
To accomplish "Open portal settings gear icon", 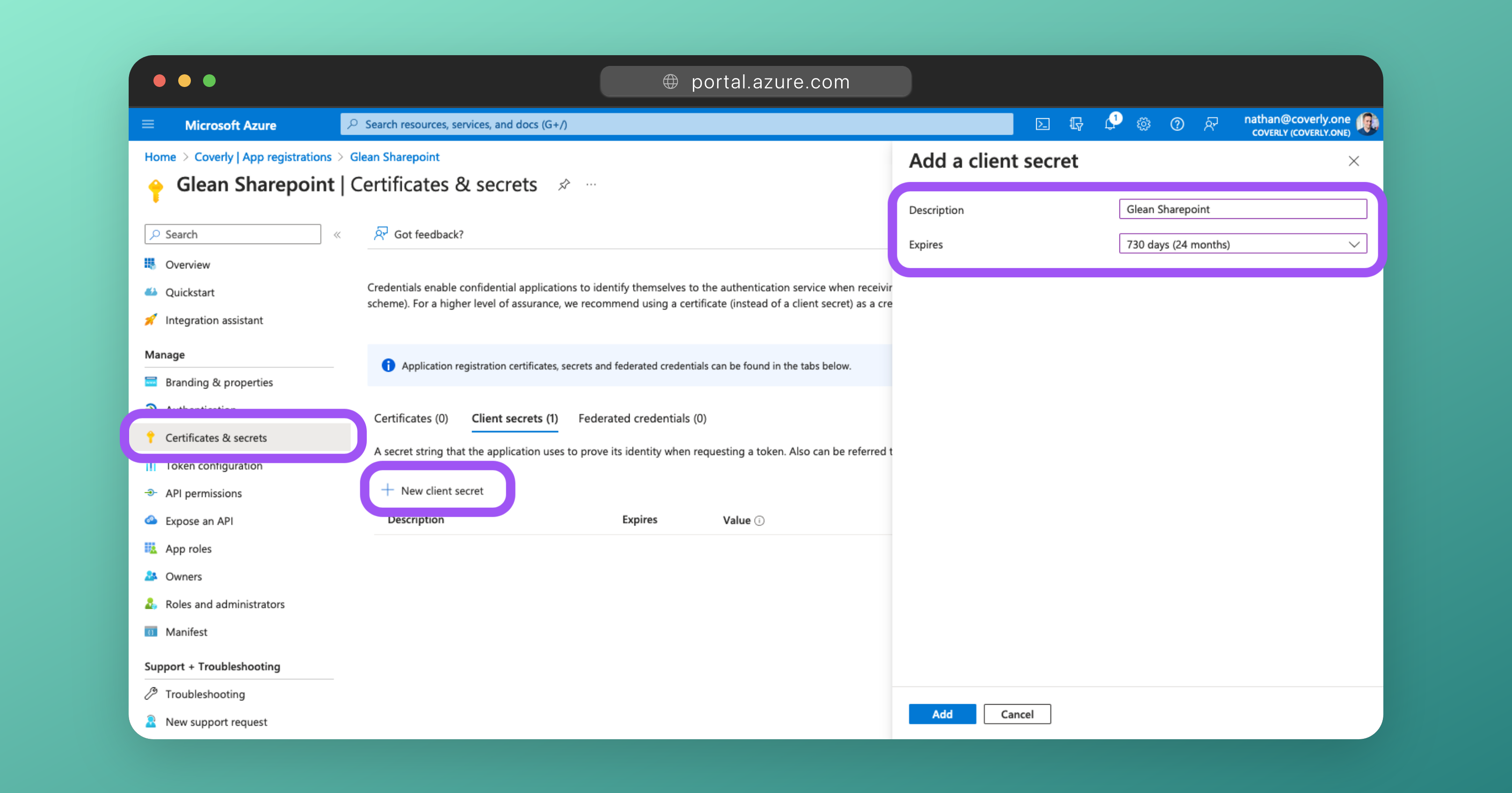I will (x=1143, y=124).
